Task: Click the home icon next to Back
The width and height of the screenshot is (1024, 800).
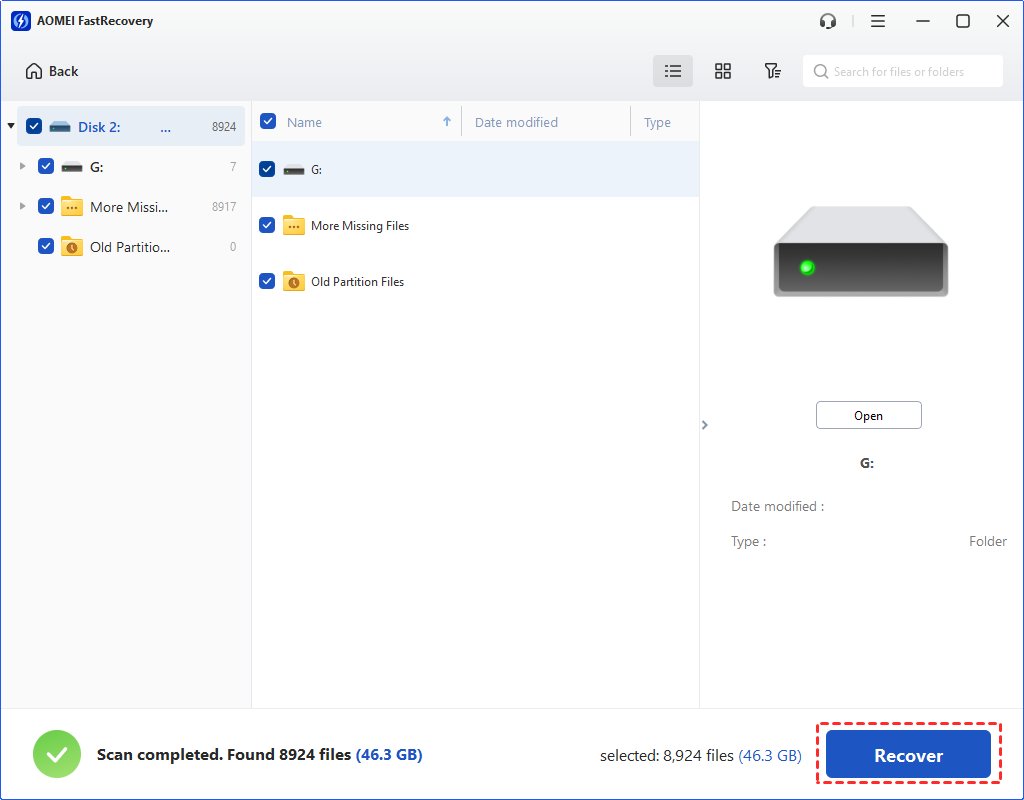Action: 31,70
